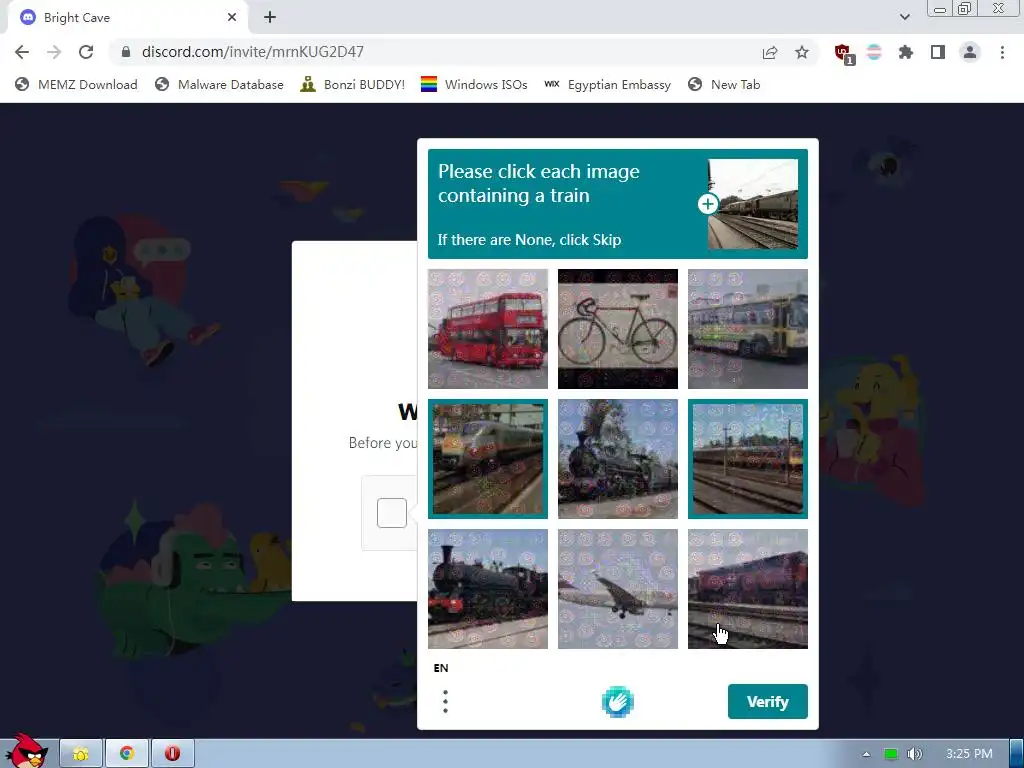1024x768 pixels.
Task: View site info via lock icon
Action: tap(126, 52)
